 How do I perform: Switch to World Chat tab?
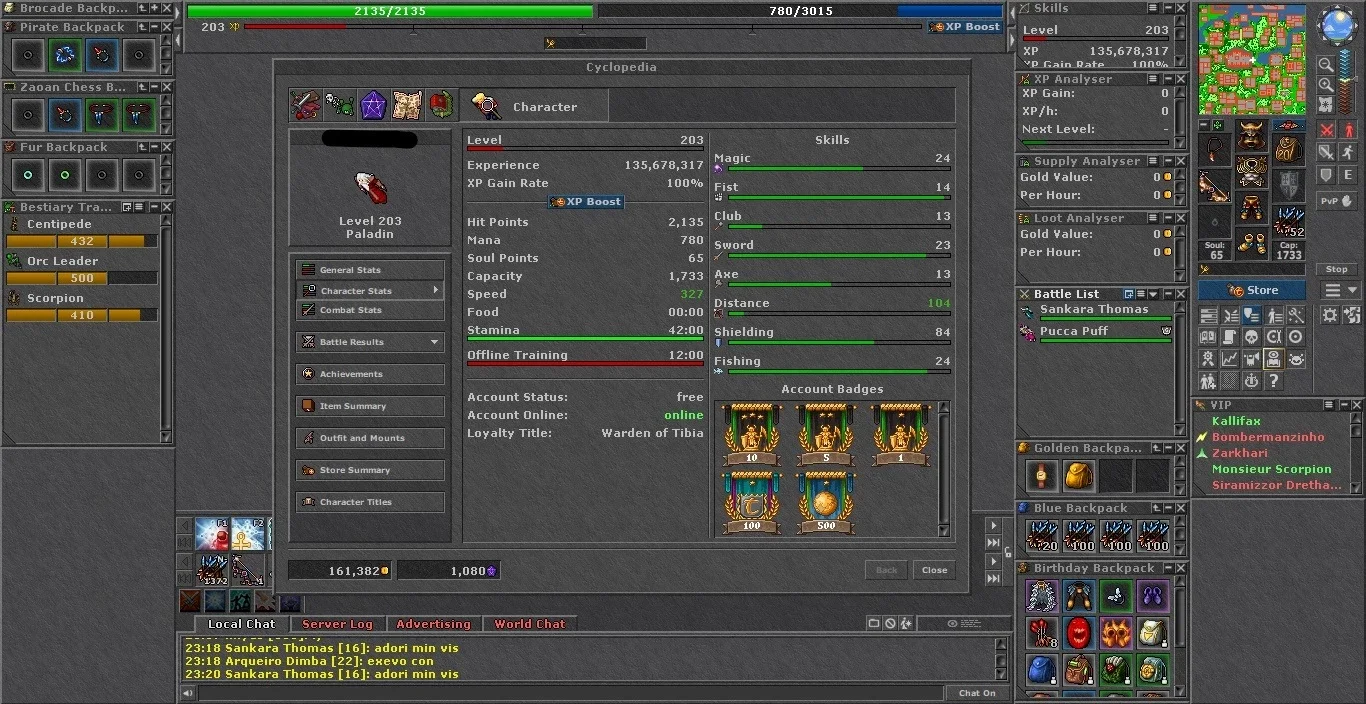529,624
